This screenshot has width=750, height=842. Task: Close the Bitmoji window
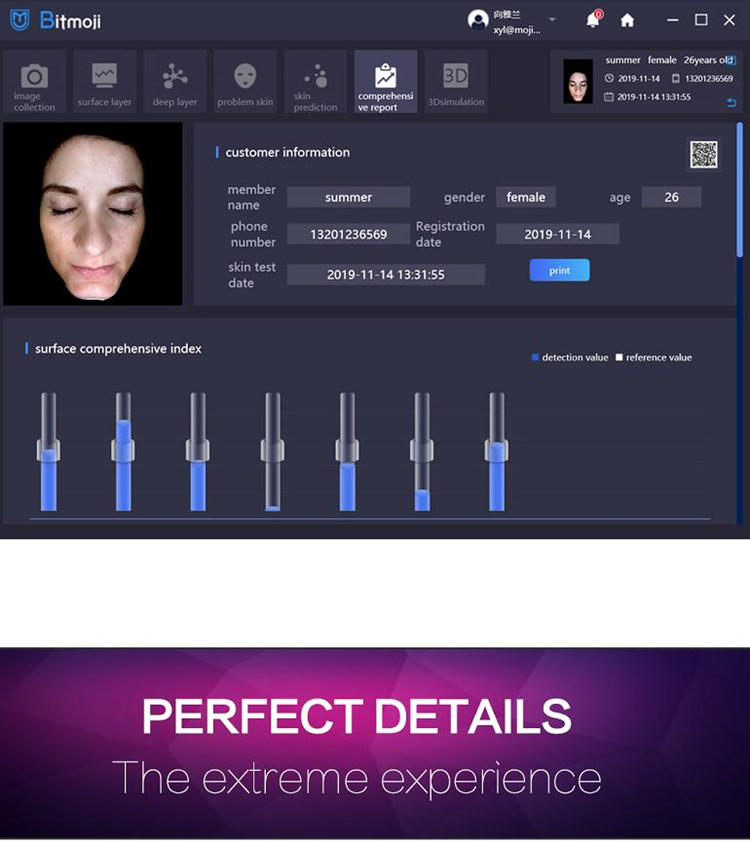[729, 20]
